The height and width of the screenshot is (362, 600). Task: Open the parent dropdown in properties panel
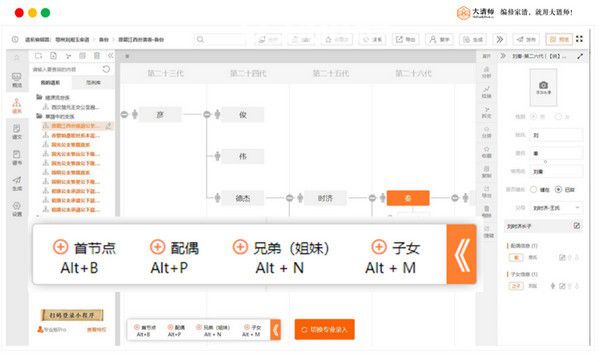tap(556, 207)
